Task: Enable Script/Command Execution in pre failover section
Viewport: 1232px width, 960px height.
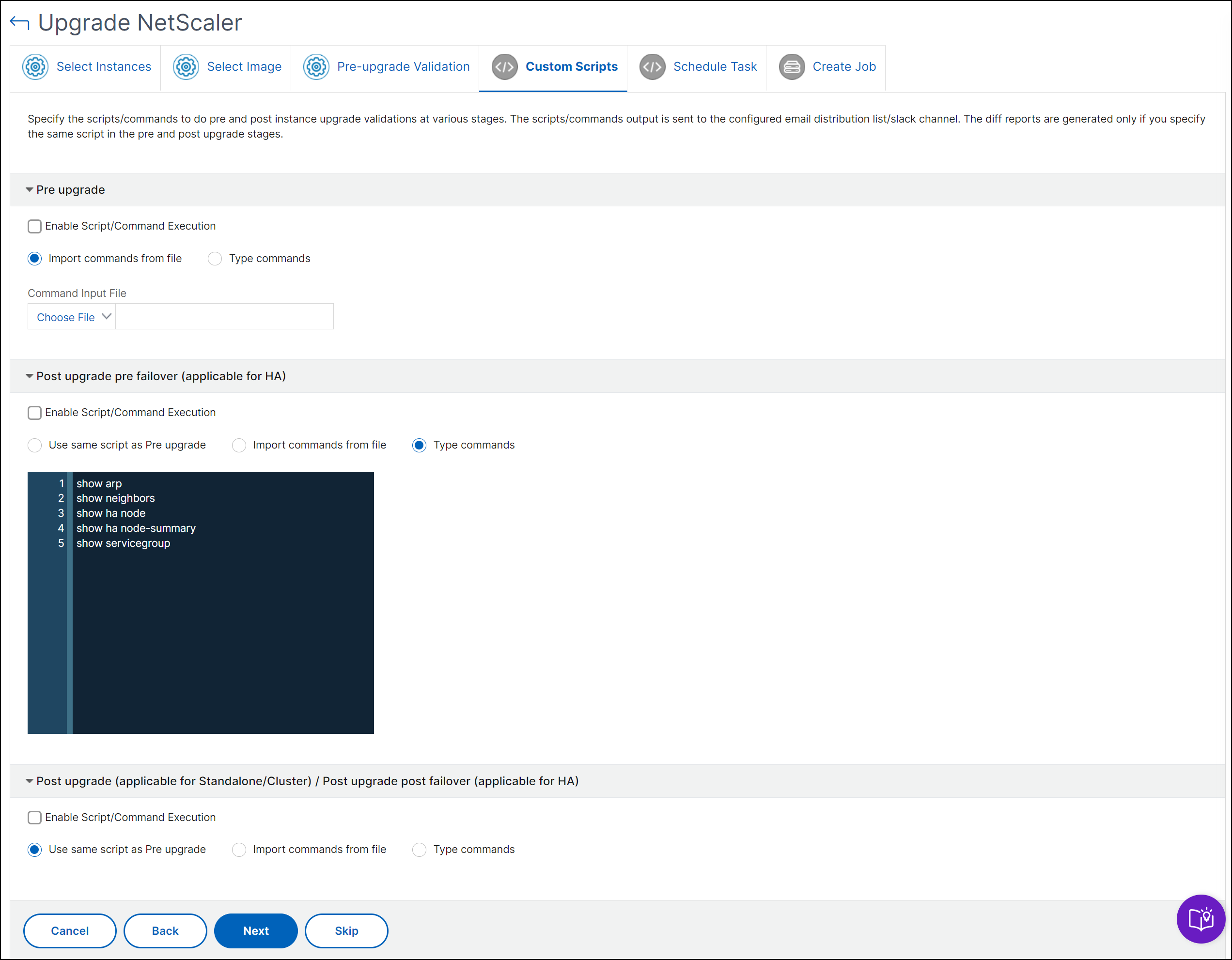Action: click(x=34, y=413)
